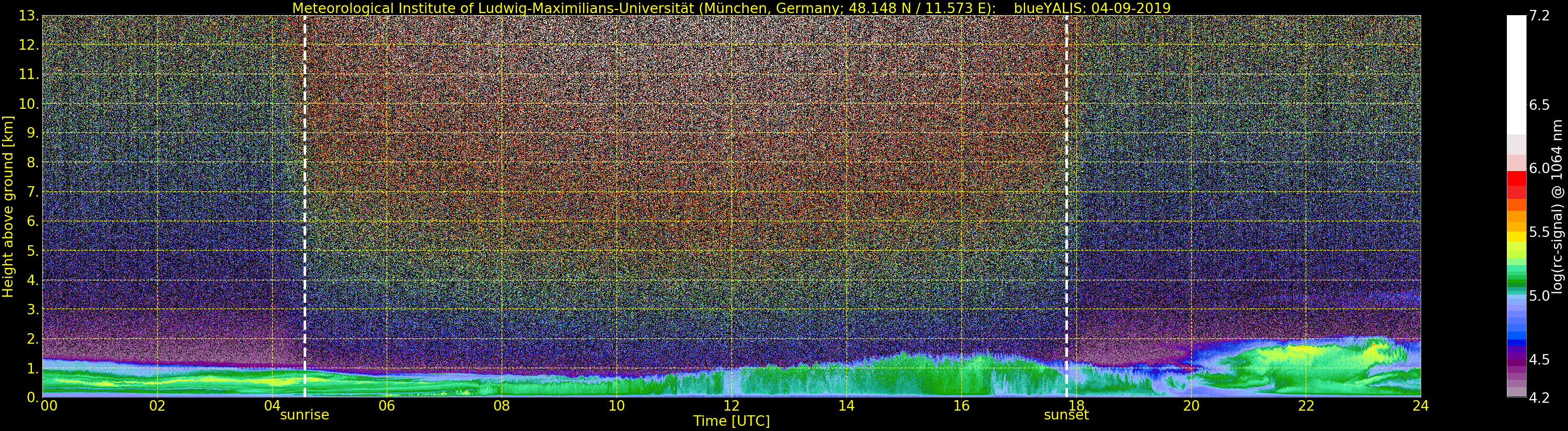Click the 'sunrise' label below the time axis
Image resolution: width=1568 pixels, height=431 pixels.
point(304,415)
